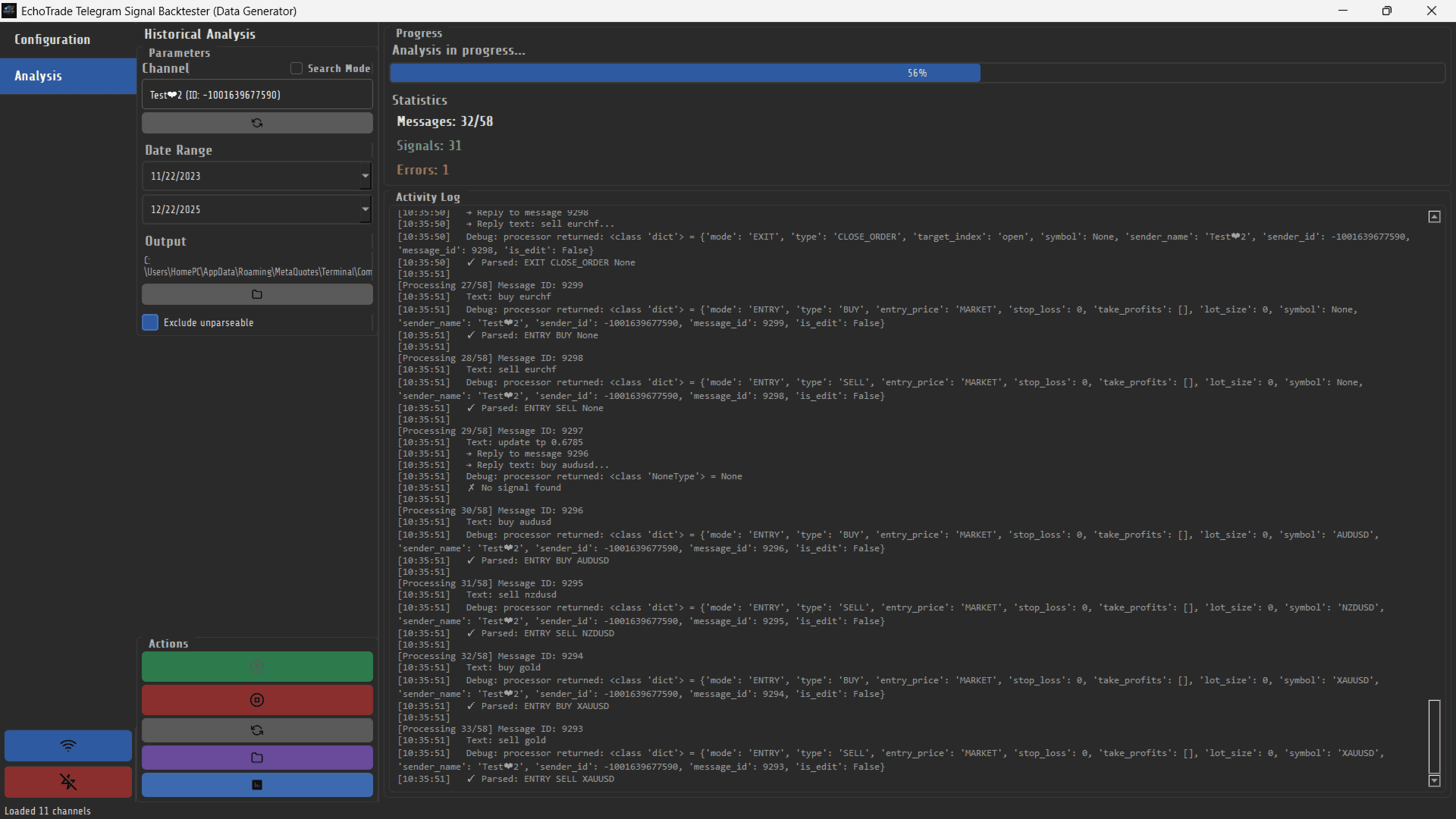Click log line Processing 33/58 Message ID 9293
Viewport: 1456px width, 819px height.
click(x=491, y=729)
